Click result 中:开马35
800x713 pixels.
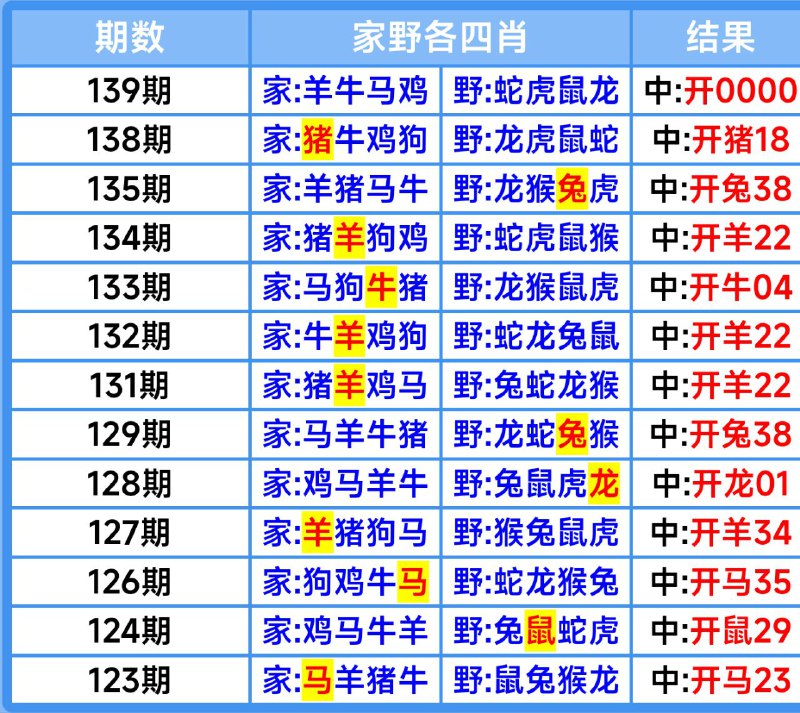tap(716, 581)
